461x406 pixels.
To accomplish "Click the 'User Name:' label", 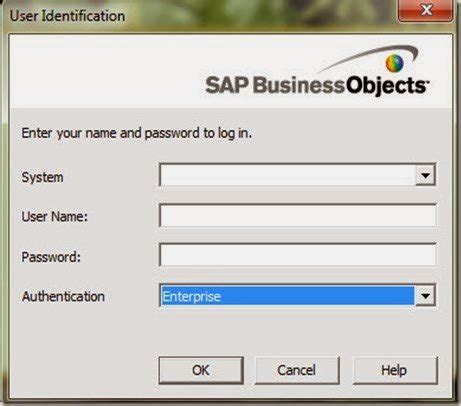I will coord(55,217).
